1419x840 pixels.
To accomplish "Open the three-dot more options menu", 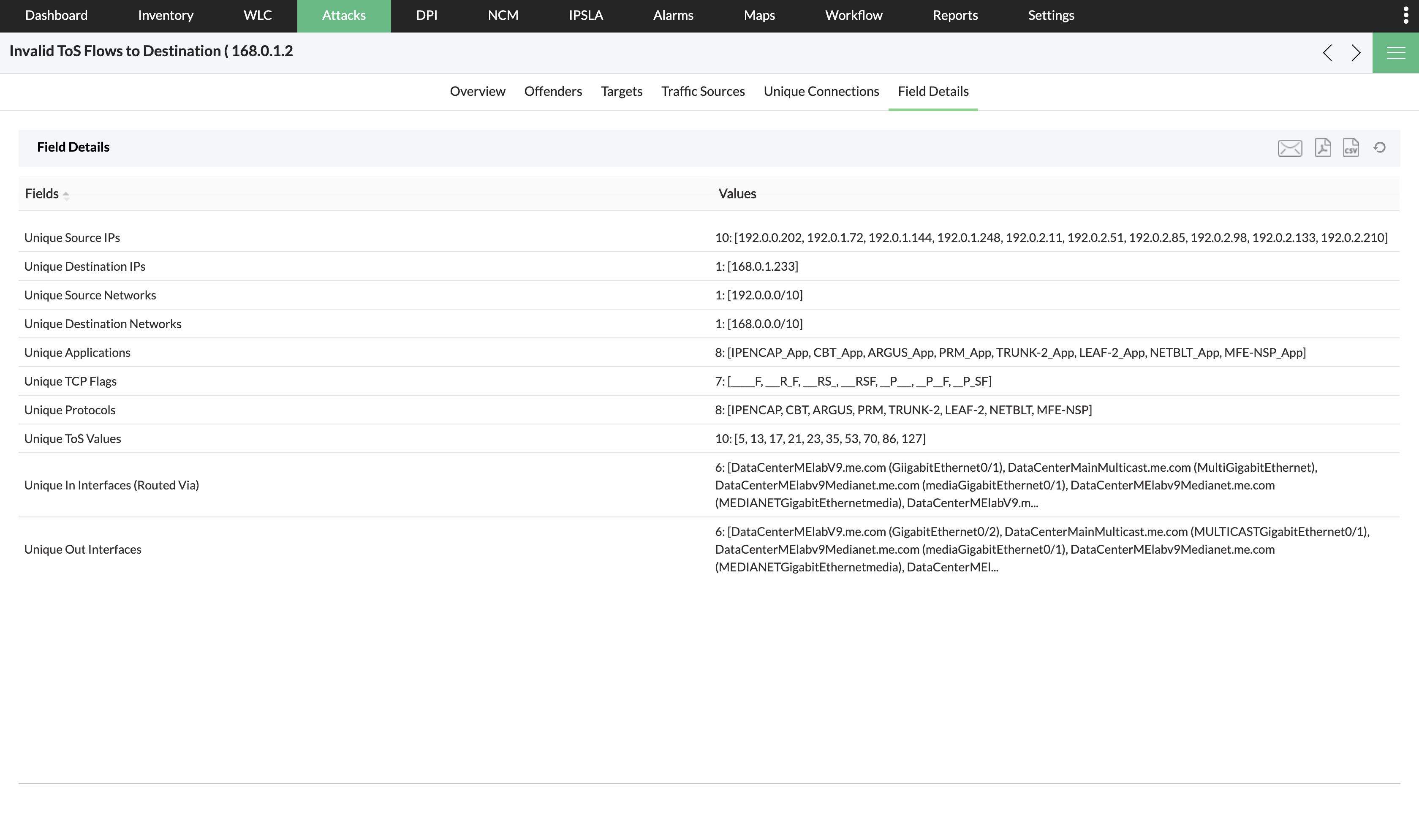I will tap(1405, 15).
